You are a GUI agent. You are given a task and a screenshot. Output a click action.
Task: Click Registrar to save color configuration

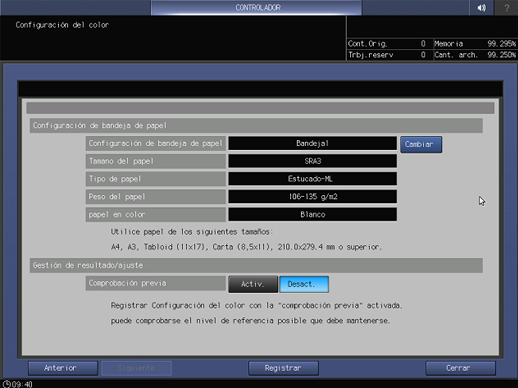point(283,368)
